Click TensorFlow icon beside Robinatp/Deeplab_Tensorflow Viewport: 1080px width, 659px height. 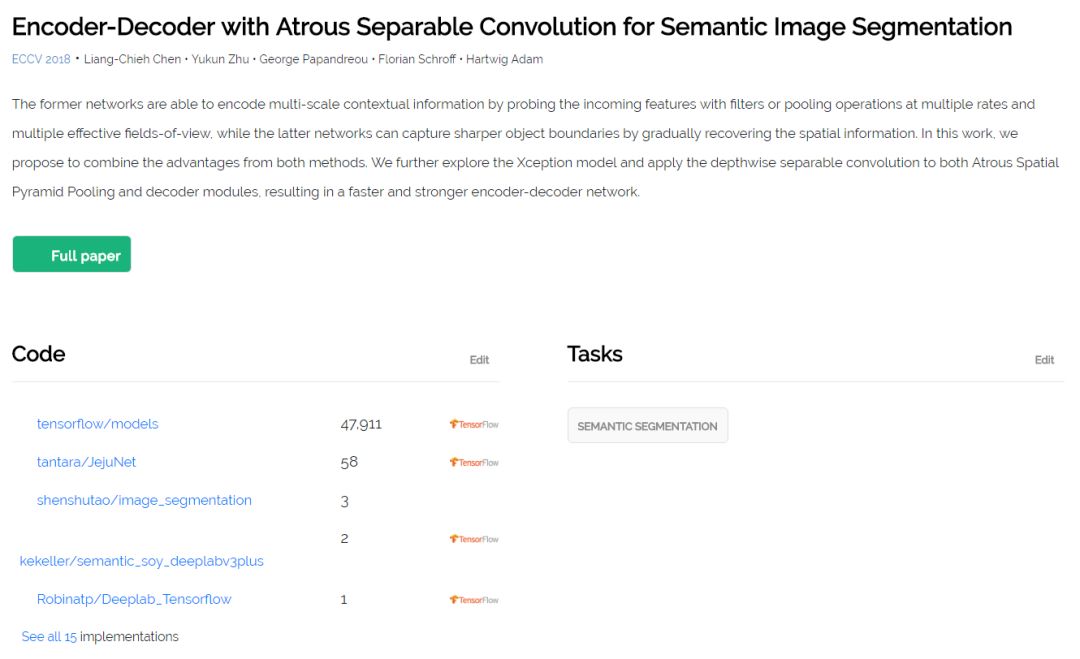click(474, 600)
